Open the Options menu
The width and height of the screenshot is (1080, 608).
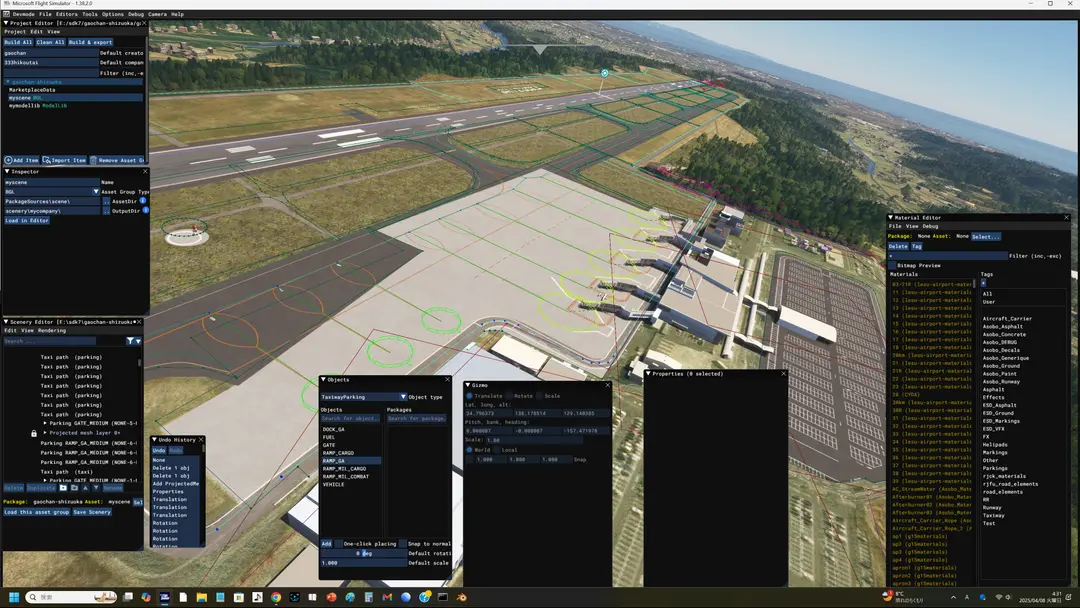(x=113, y=14)
